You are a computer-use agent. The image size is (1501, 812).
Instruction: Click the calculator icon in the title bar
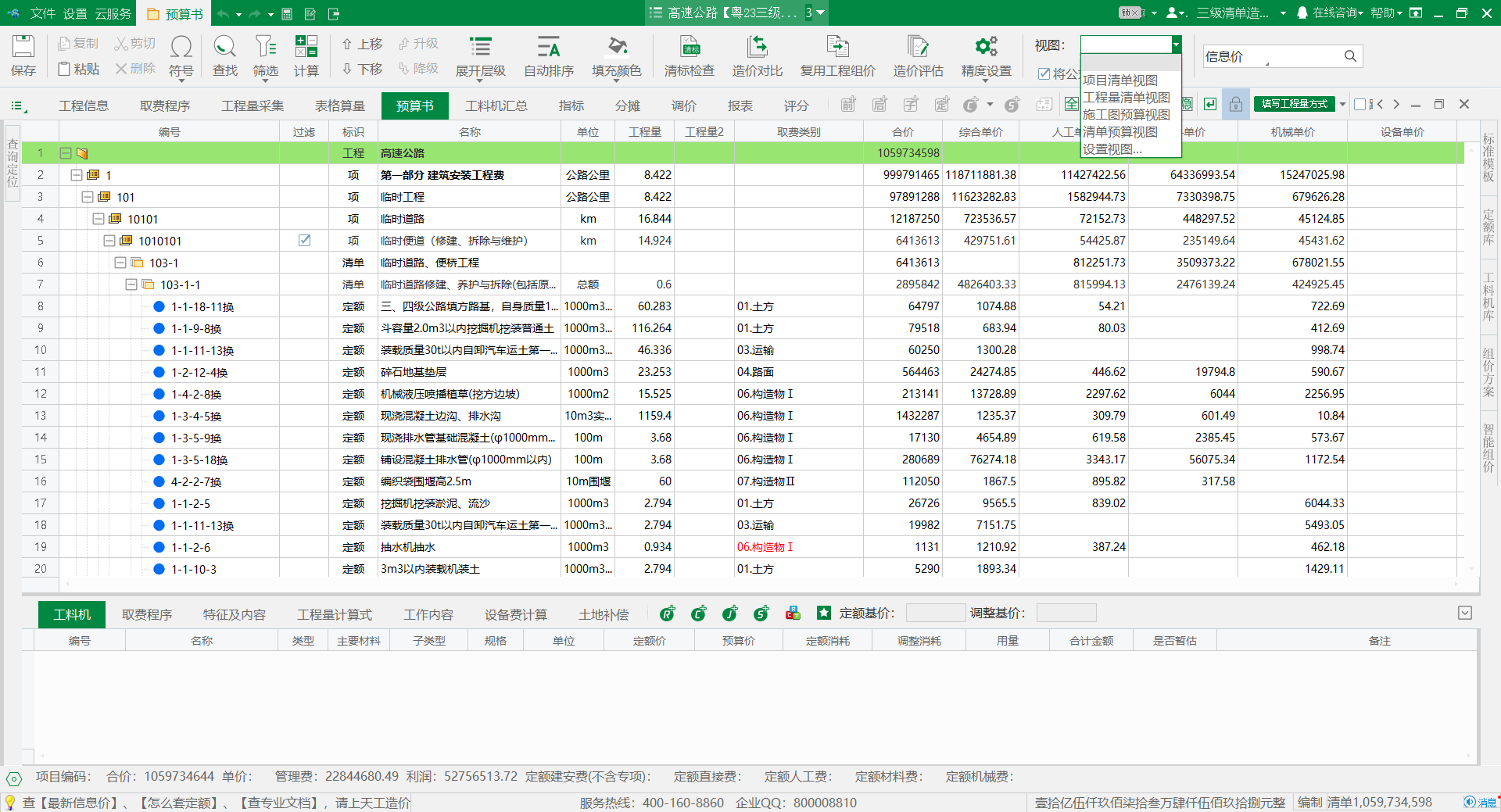287,14
